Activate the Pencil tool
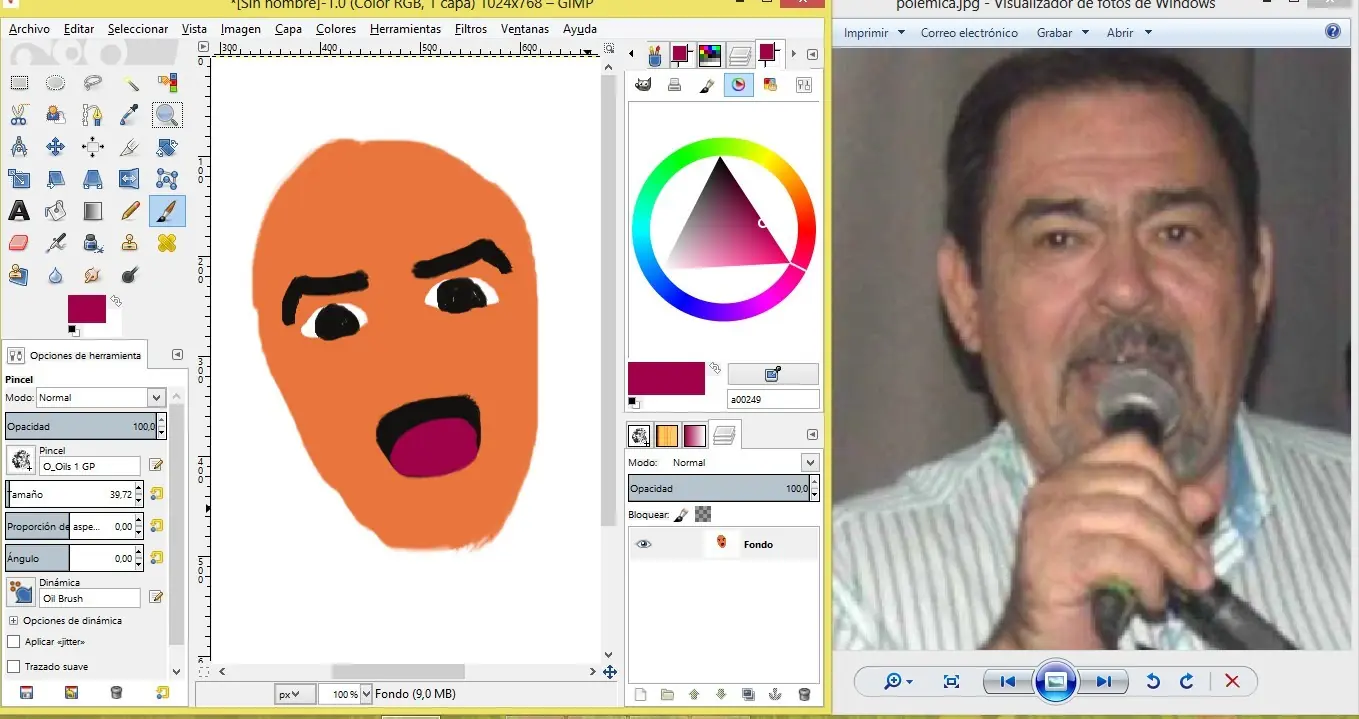 coord(130,211)
